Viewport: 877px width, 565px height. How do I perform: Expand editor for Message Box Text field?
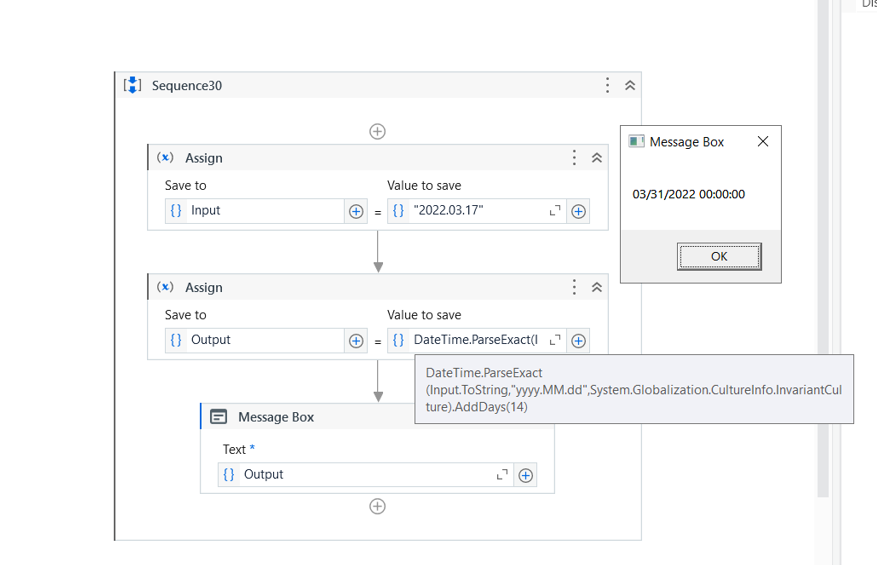point(502,475)
